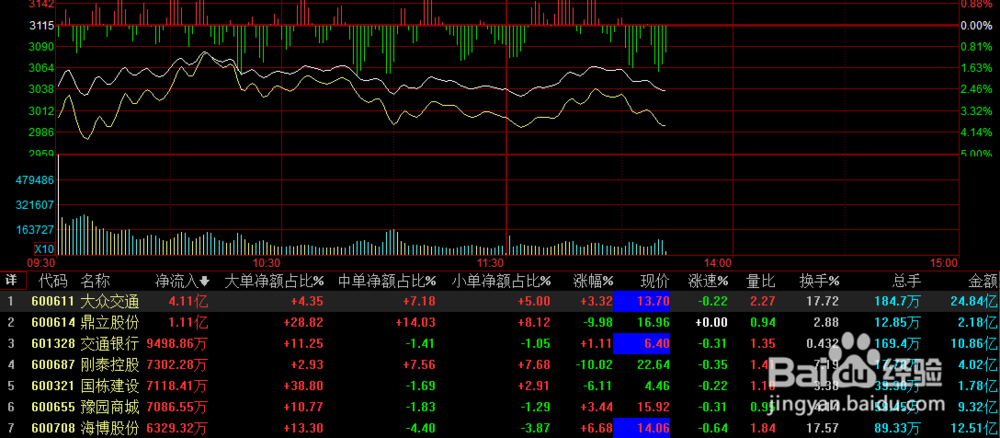Click net inflow value 7118.41万
This screenshot has width=1000, height=438.
click(177, 386)
